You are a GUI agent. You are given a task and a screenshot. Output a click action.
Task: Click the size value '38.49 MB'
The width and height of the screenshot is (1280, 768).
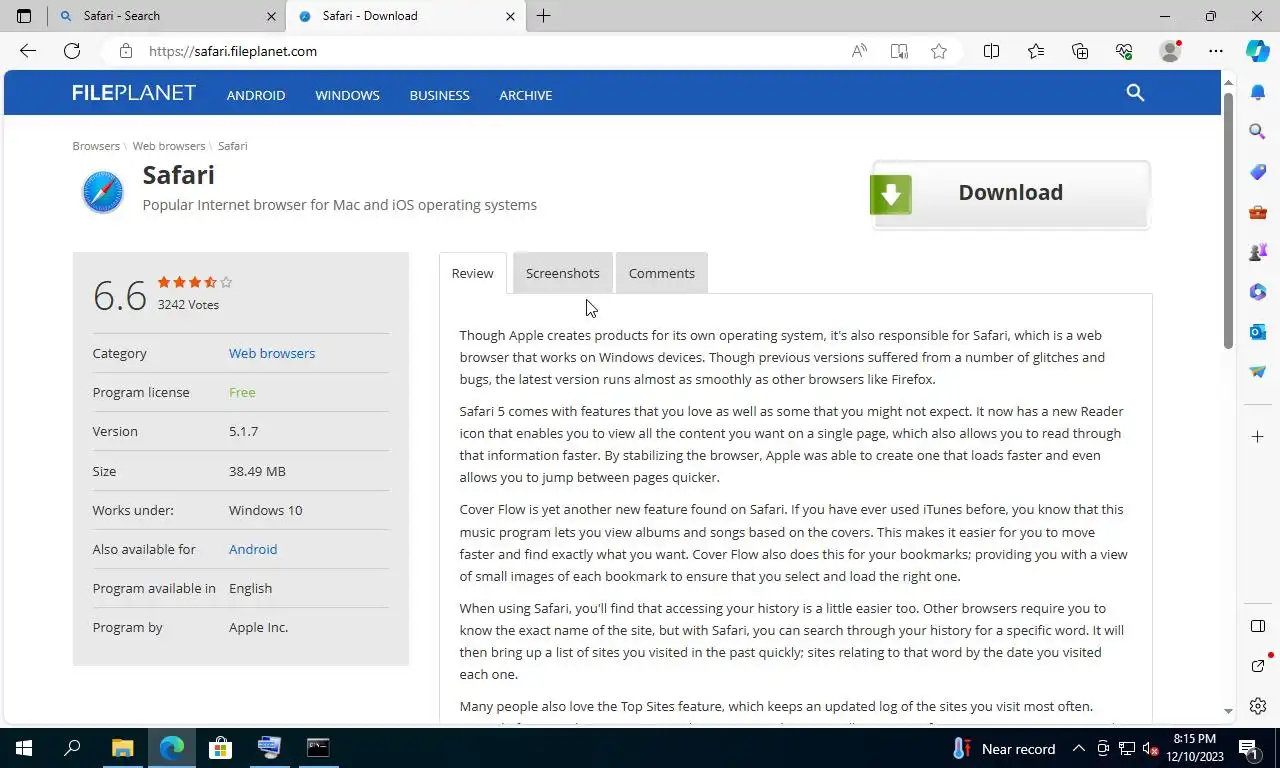(x=257, y=471)
